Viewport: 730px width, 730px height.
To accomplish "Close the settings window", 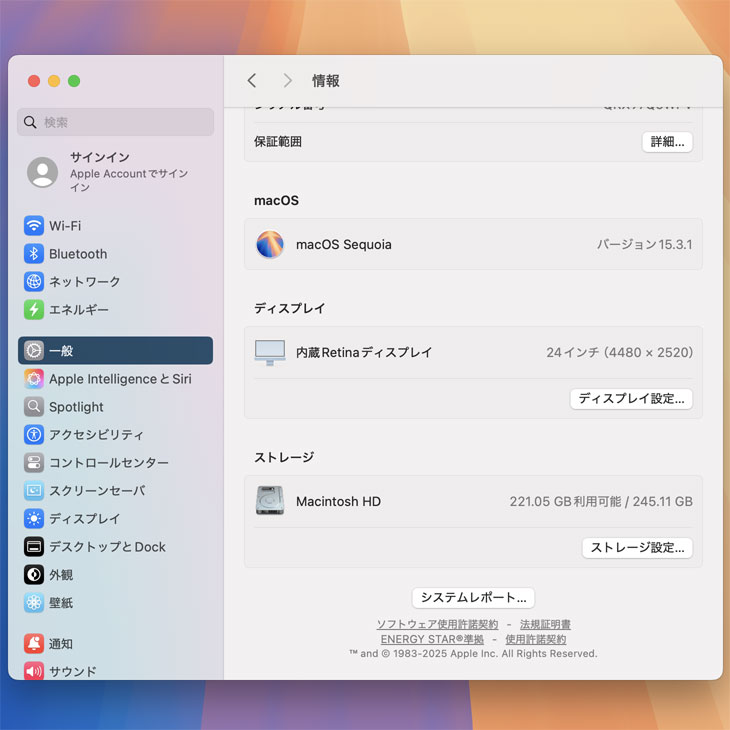I will click(x=34, y=81).
